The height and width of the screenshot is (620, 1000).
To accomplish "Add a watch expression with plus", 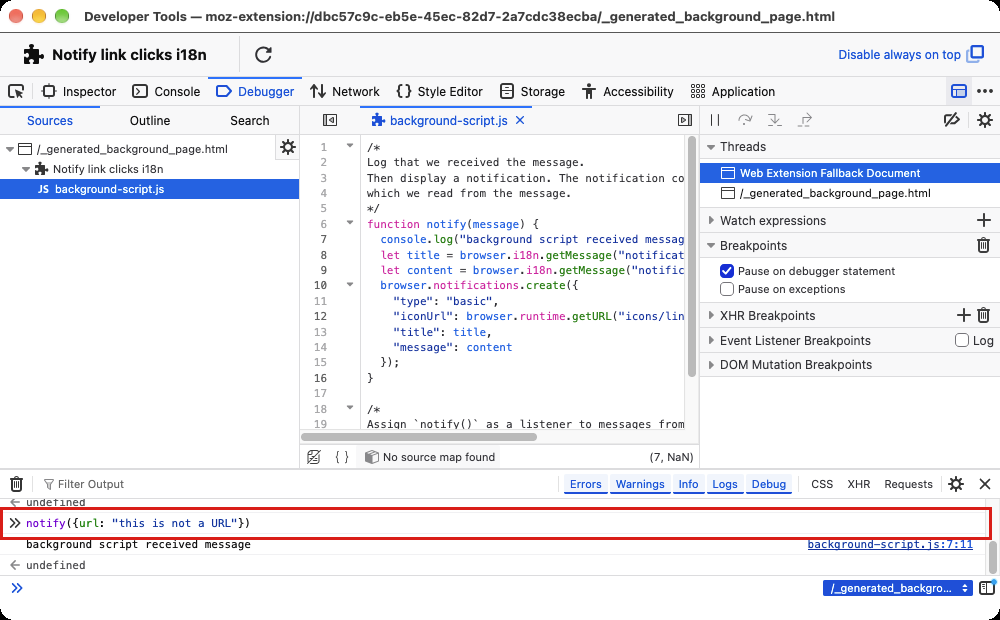I will 983,220.
